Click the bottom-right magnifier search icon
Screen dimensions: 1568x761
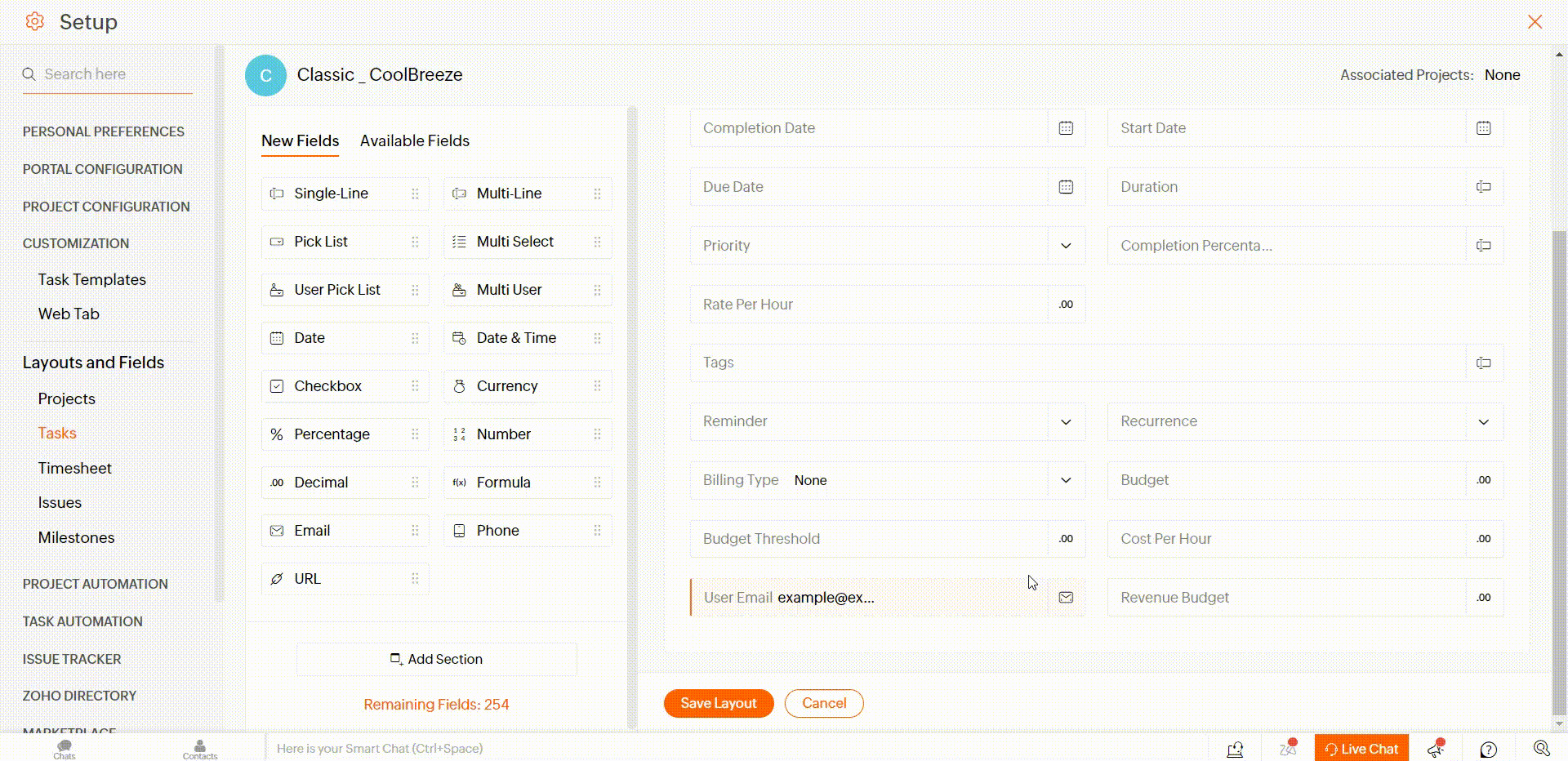click(1541, 749)
